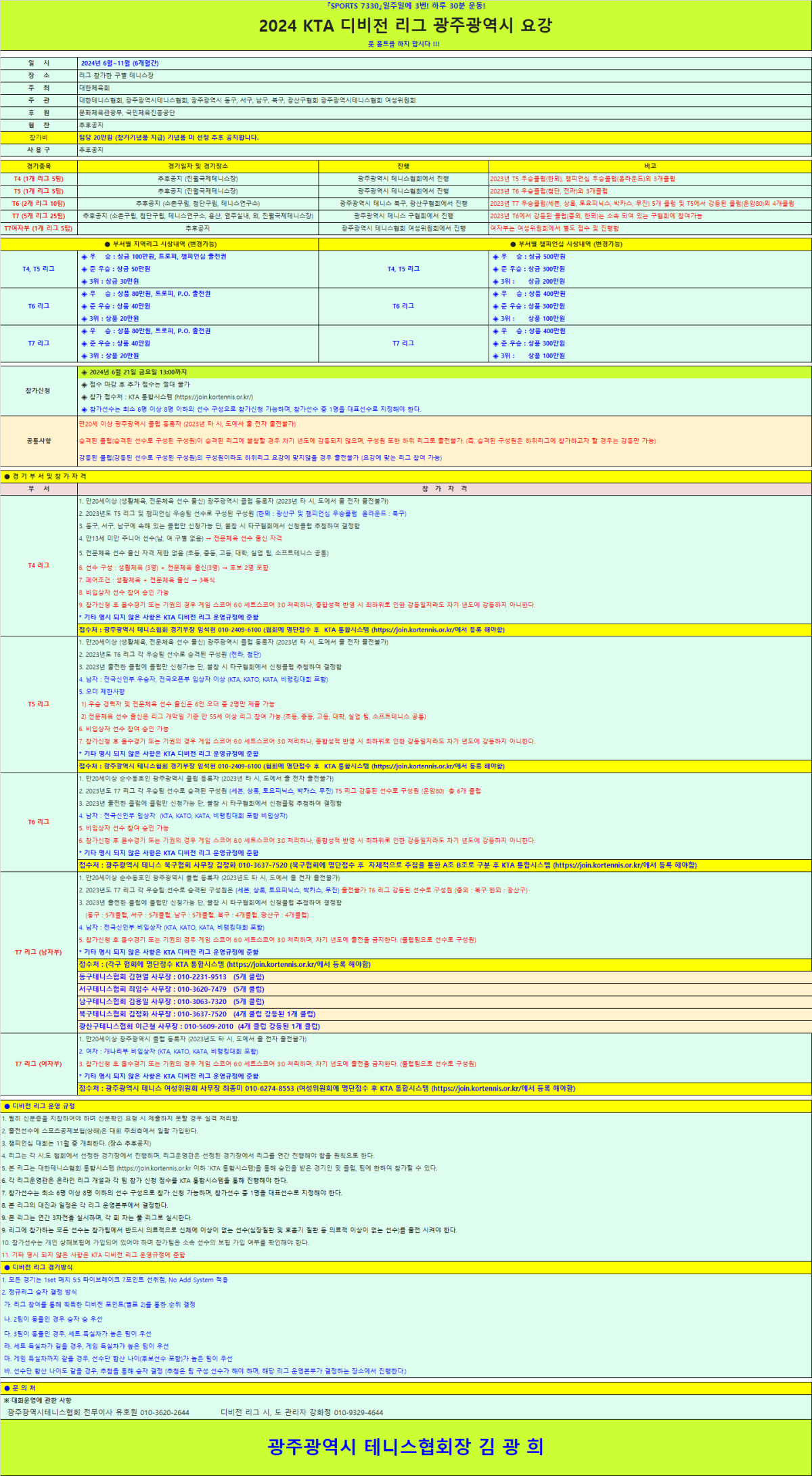This screenshot has width=812, height=1476.
Task: Select the 북구테니스협회 contact row
Action: pyautogui.click(x=198, y=1014)
